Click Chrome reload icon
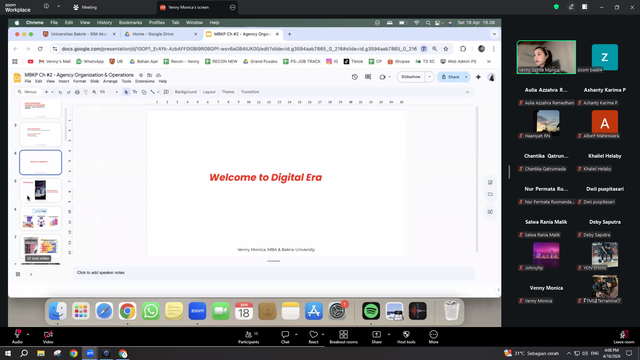Image resolution: width=640 pixels, height=360 pixels. [40, 49]
